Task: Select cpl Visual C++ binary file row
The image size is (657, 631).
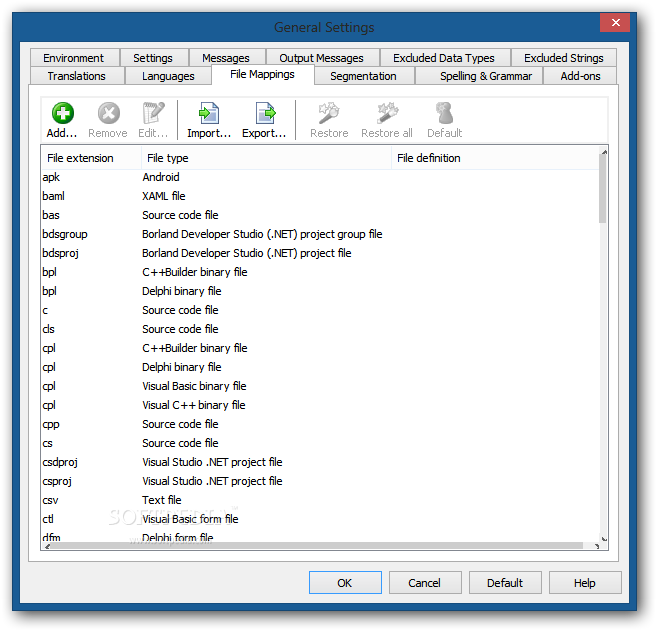Action: [320, 405]
